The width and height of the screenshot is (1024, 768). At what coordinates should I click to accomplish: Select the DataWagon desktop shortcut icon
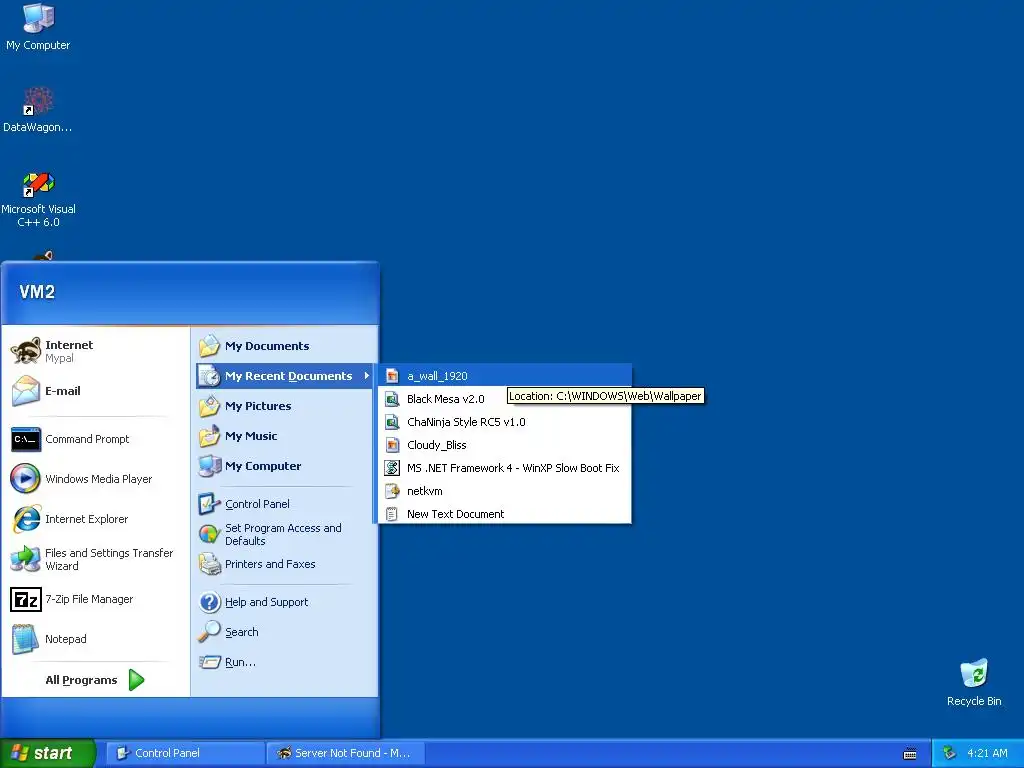pyautogui.click(x=38, y=110)
